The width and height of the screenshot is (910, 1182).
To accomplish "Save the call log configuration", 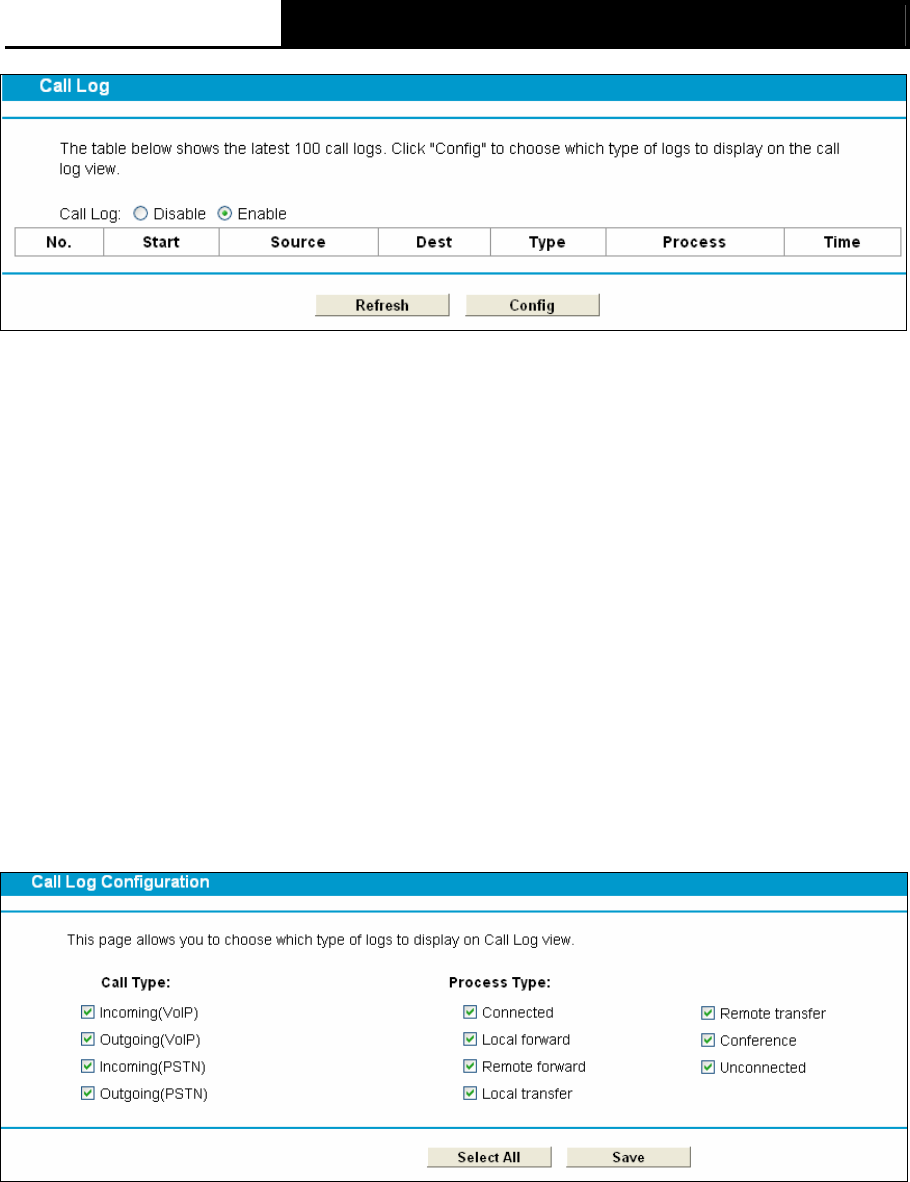I will click(629, 1157).
